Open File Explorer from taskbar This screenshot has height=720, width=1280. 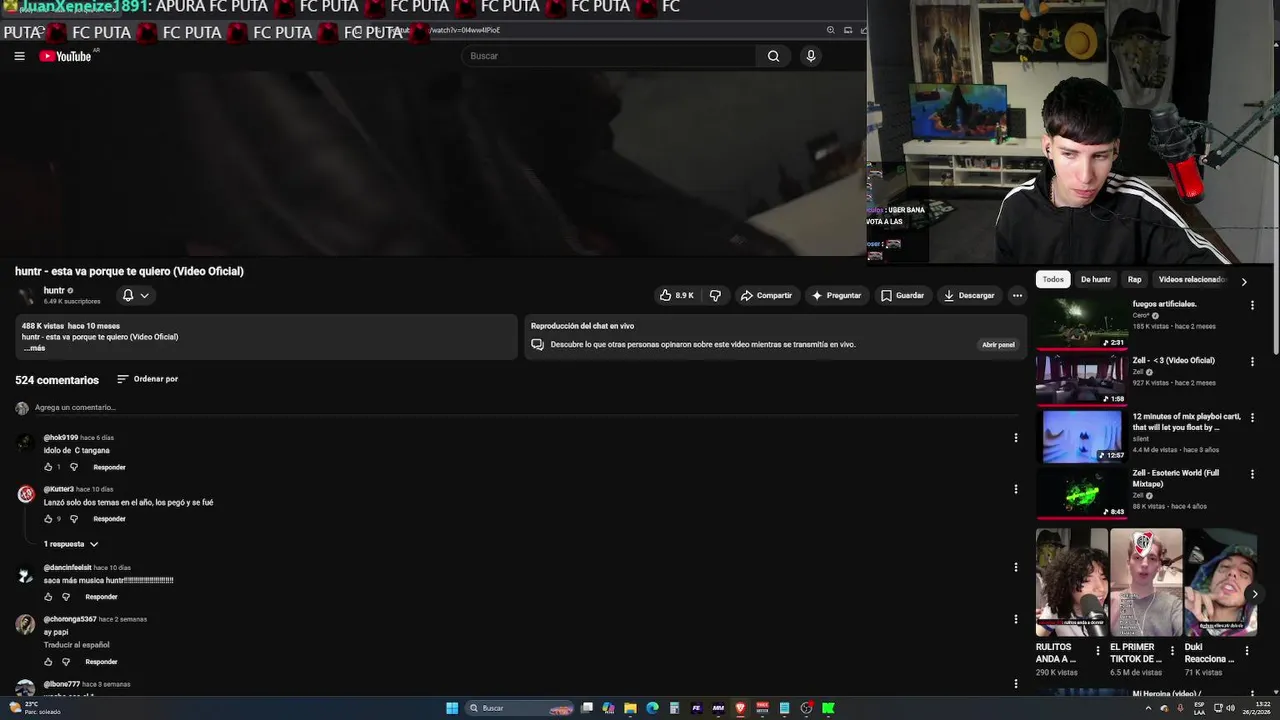click(630, 708)
